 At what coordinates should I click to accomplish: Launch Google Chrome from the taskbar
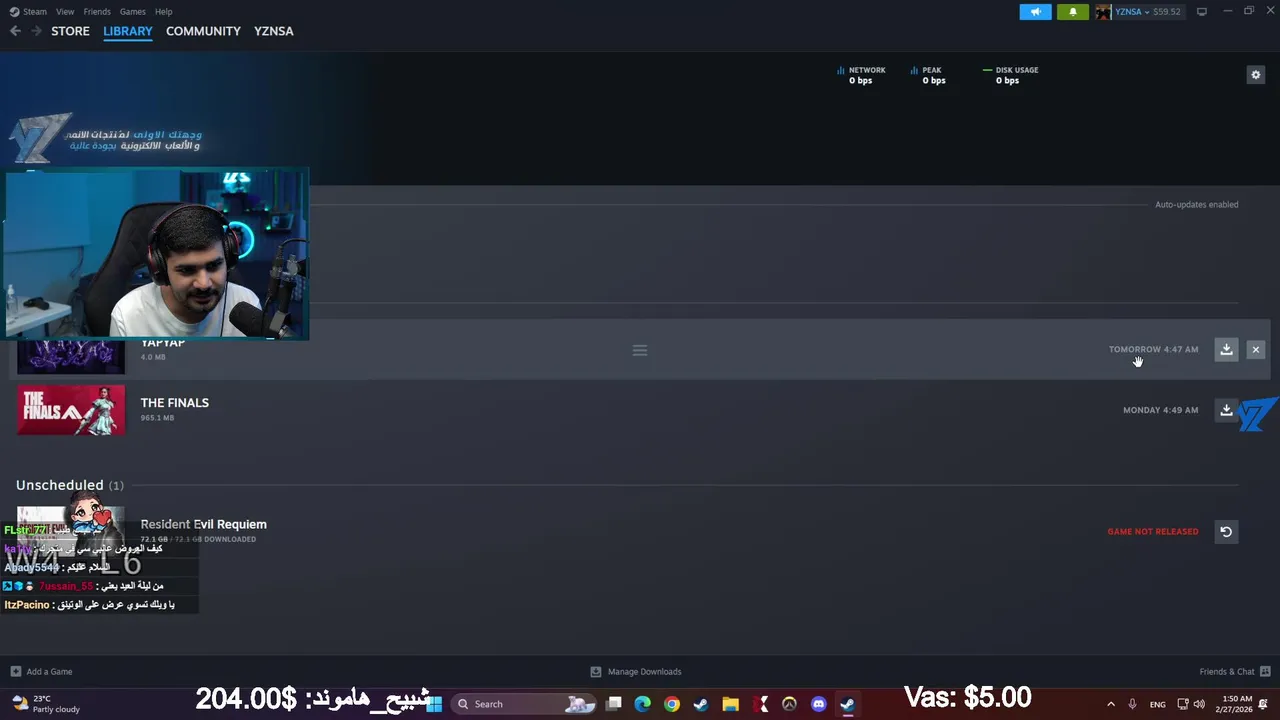coord(672,704)
